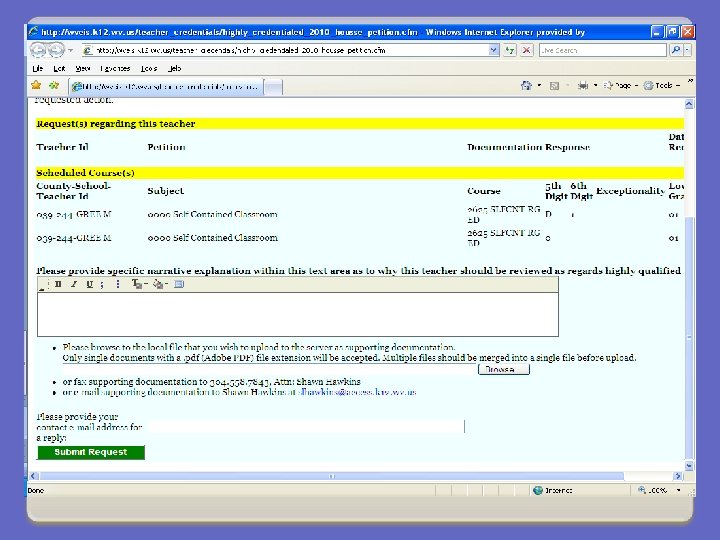
Task: Click the green Refresh page icon
Action: [x=509, y=50]
